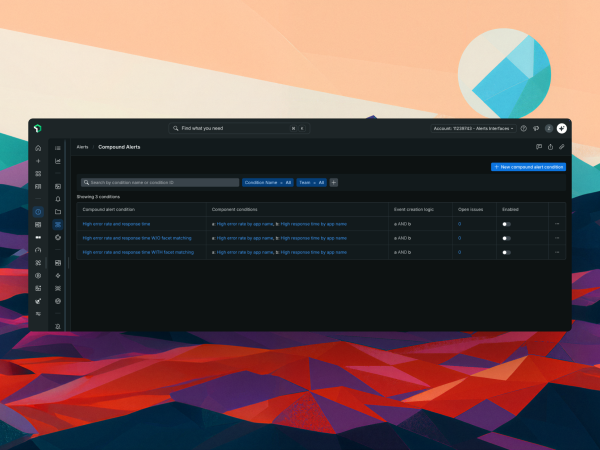Open the Team filter

point(311,183)
